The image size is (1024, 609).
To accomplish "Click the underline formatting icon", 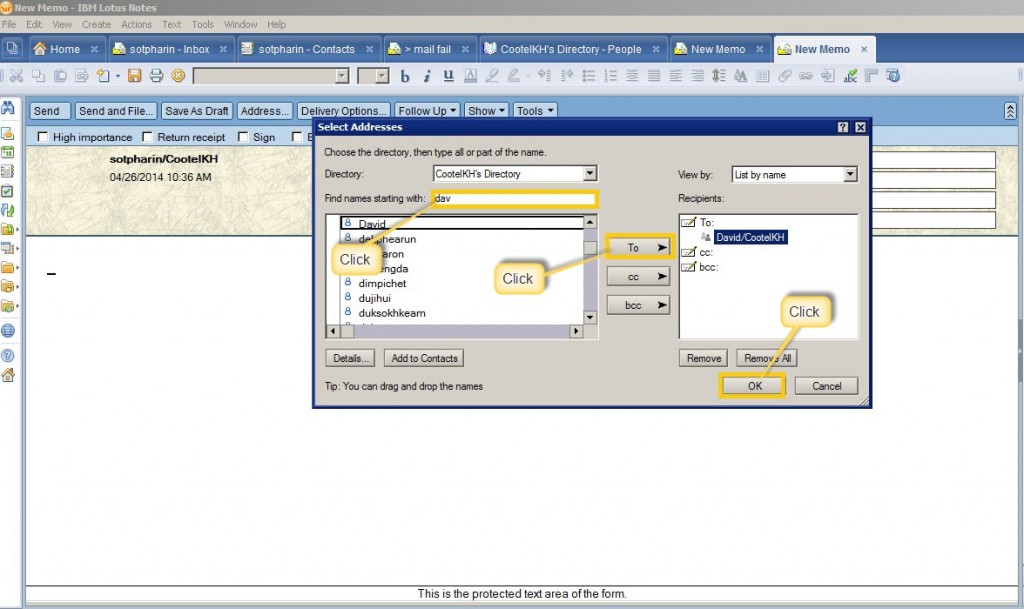I will click(448, 76).
